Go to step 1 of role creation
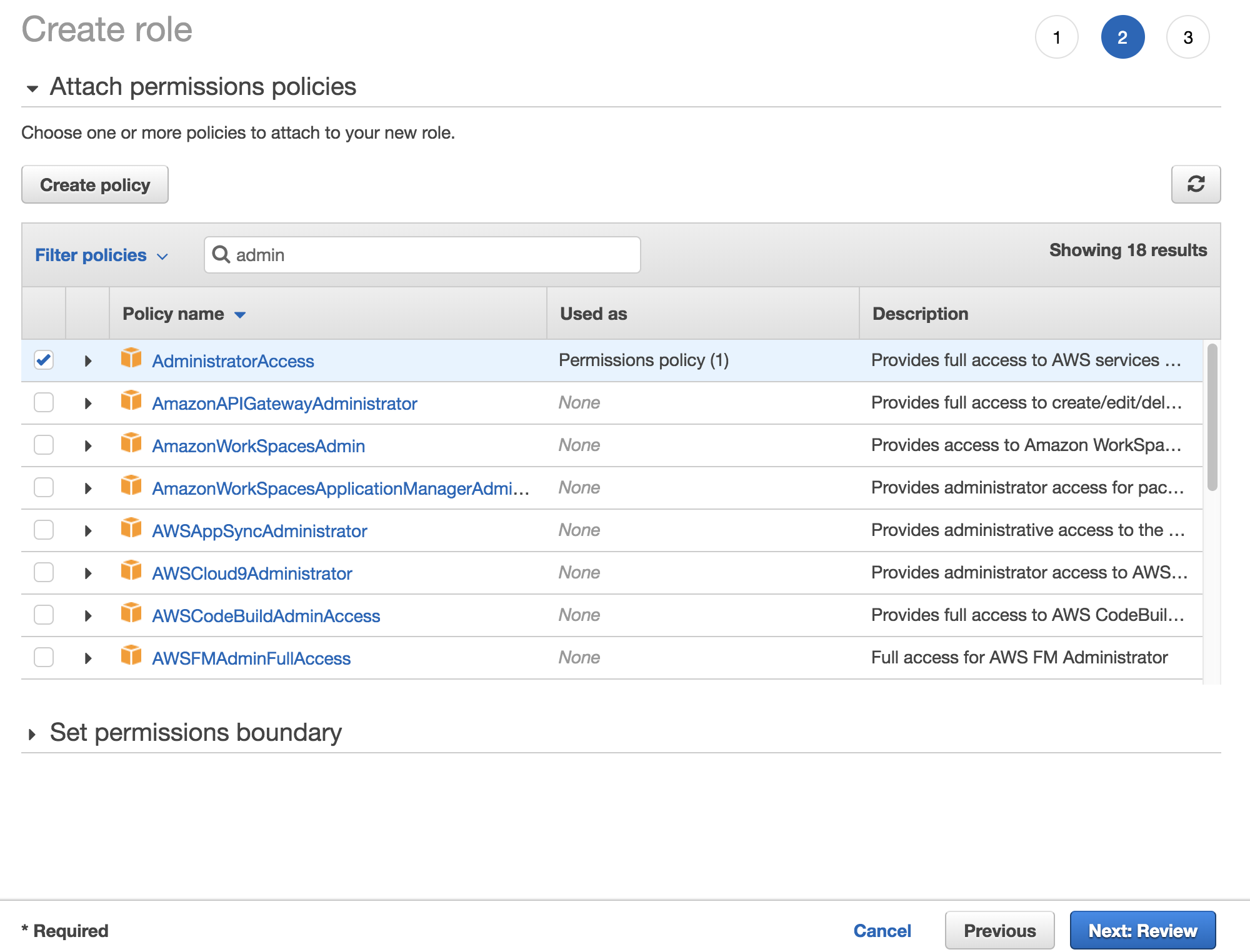 tap(1057, 37)
